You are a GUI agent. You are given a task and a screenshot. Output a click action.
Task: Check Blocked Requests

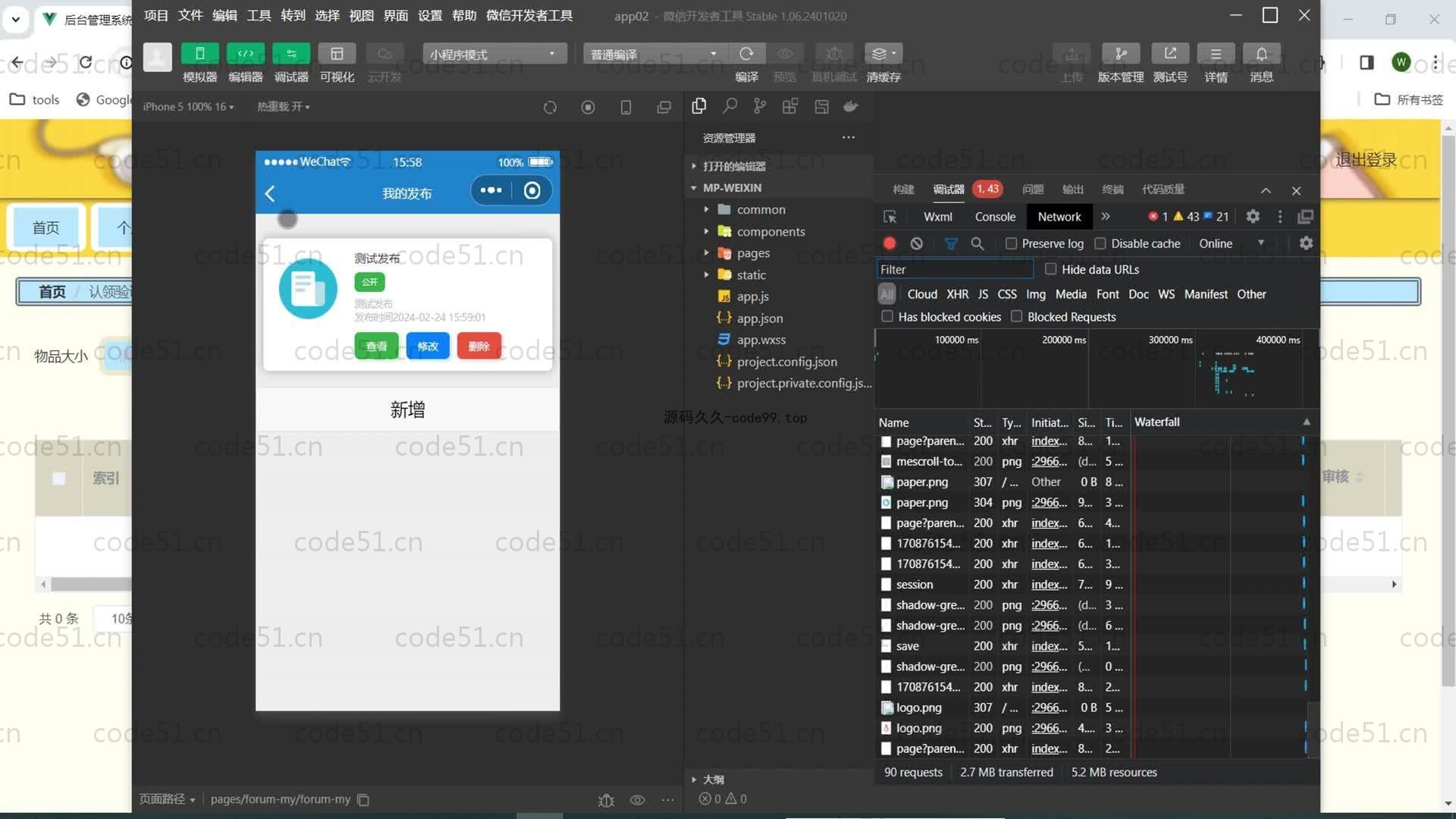tap(1016, 316)
